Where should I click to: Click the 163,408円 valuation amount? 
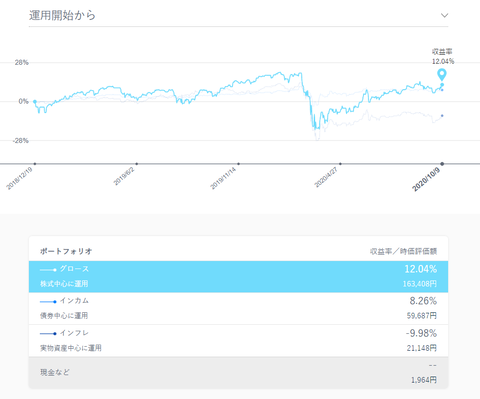(x=420, y=284)
